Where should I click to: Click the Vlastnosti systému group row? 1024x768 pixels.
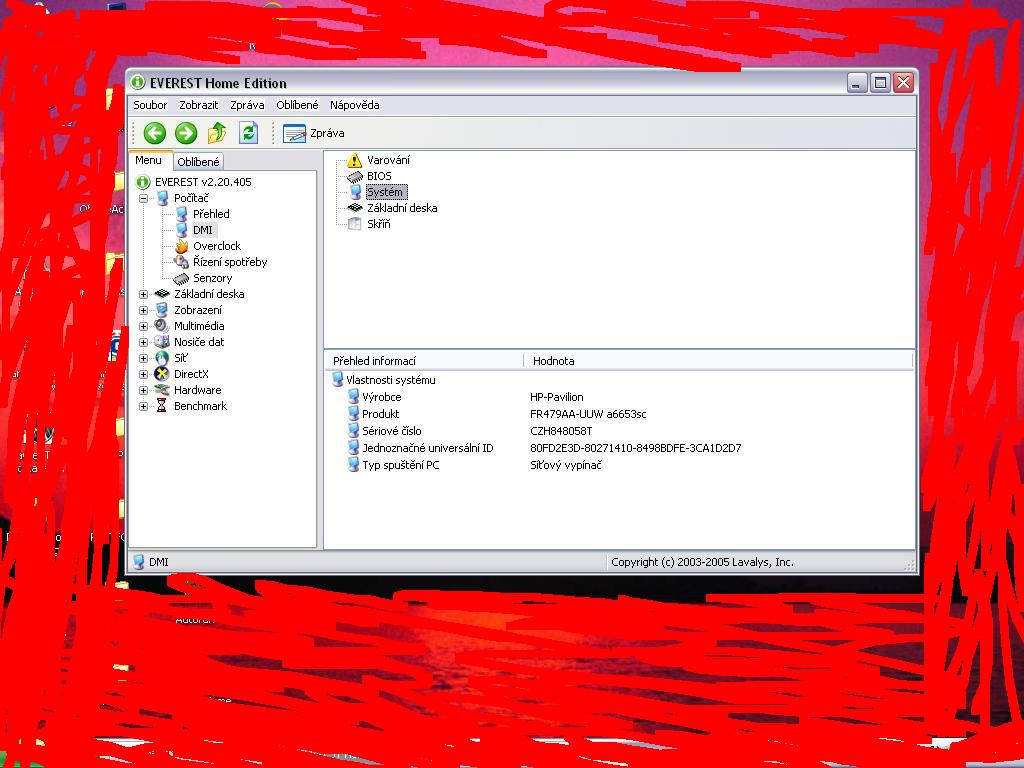point(391,380)
